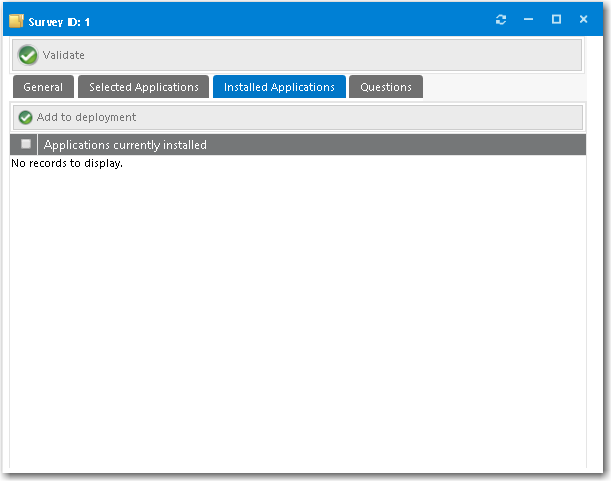Go to the Questions tab

click(x=386, y=87)
